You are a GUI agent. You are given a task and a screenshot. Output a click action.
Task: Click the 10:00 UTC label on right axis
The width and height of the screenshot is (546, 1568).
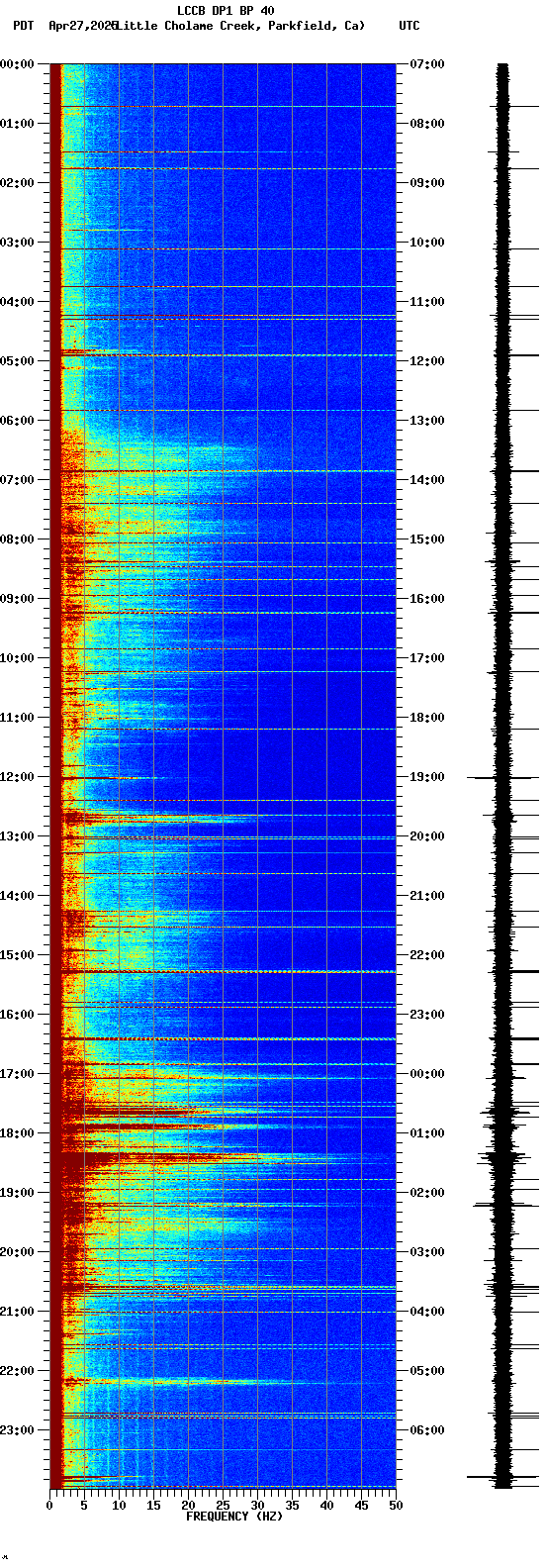coord(427,243)
